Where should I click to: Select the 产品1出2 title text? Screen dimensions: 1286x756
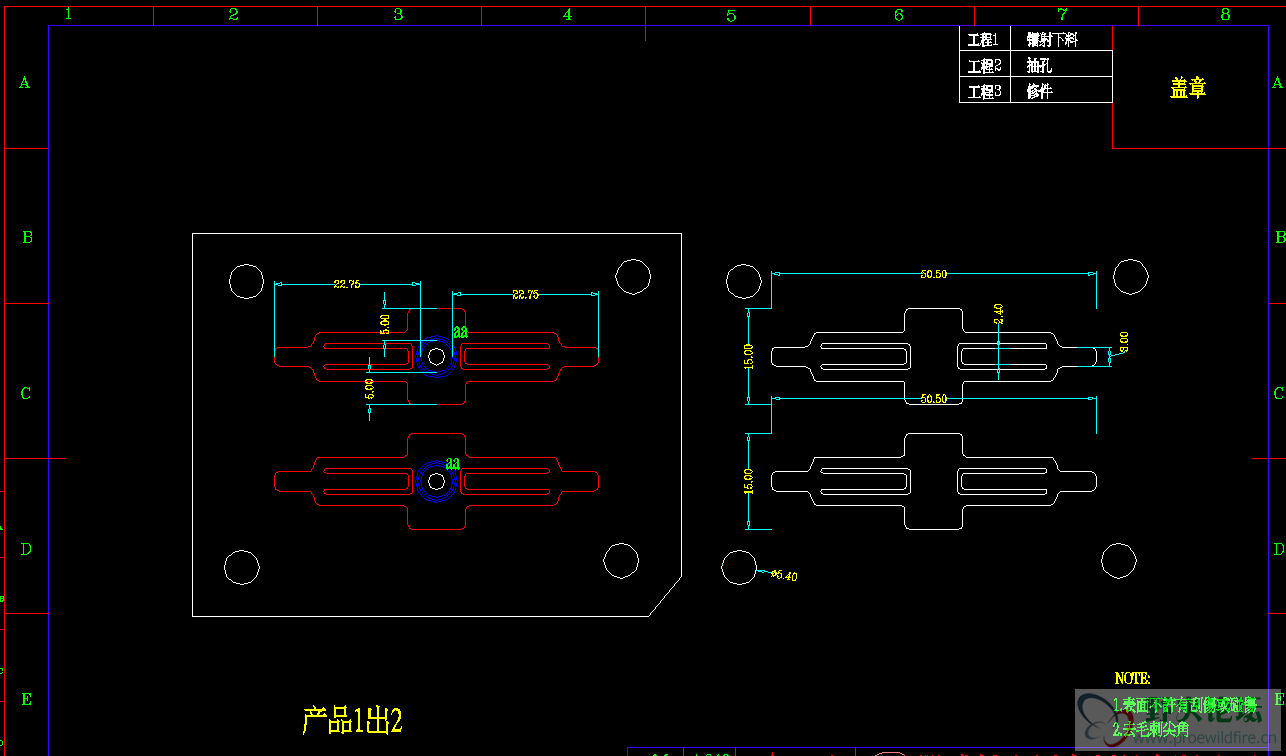coord(352,720)
